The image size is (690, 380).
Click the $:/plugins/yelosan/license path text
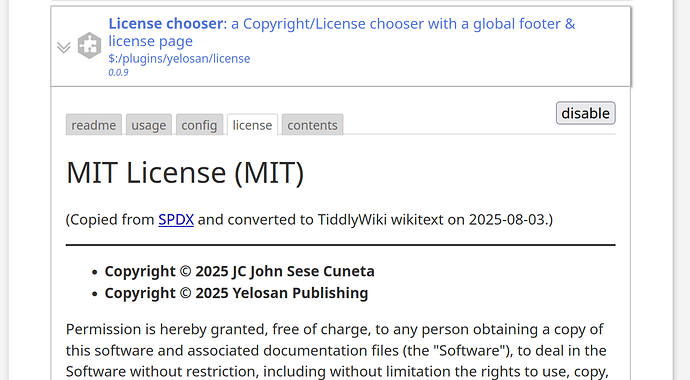click(x=179, y=58)
